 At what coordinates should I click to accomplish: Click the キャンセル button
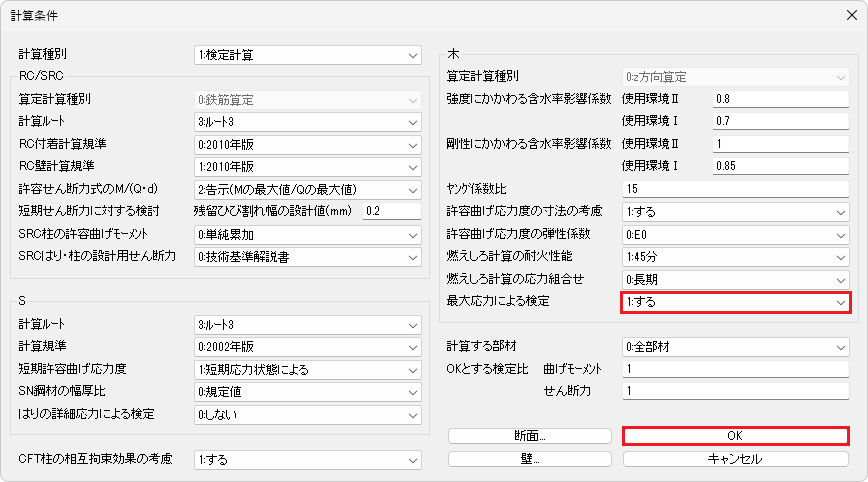[735, 459]
